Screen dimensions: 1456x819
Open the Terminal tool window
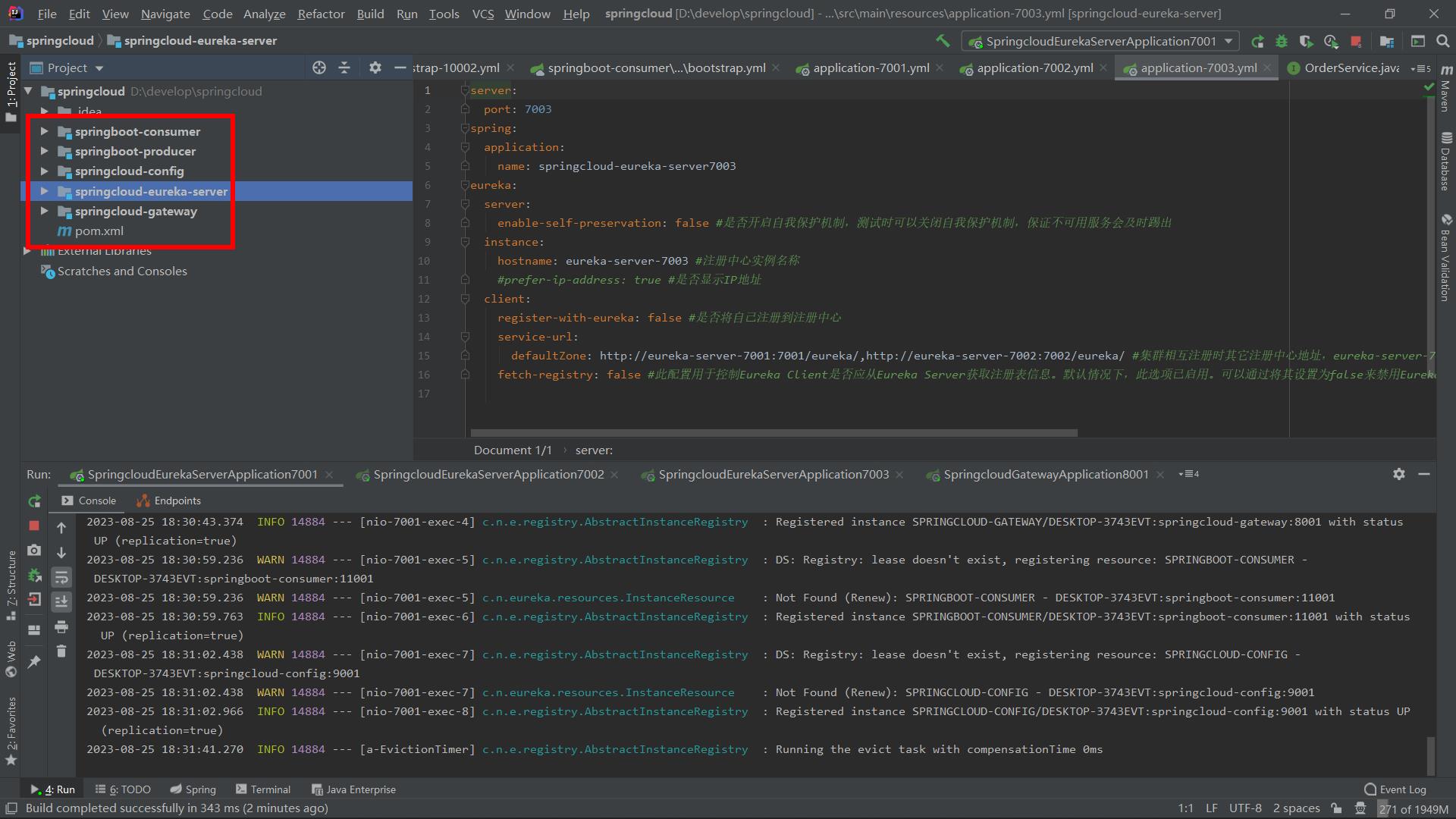[x=262, y=789]
